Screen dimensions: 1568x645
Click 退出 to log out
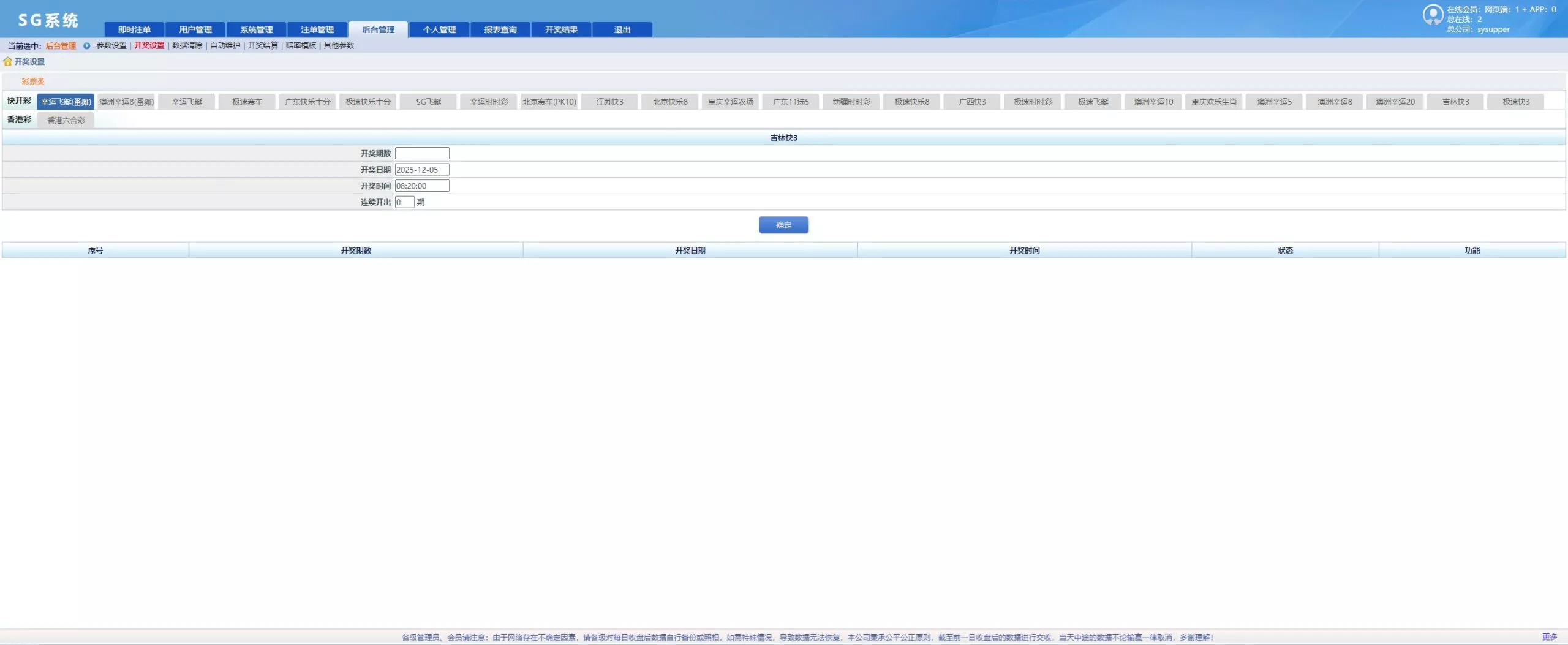coord(622,30)
